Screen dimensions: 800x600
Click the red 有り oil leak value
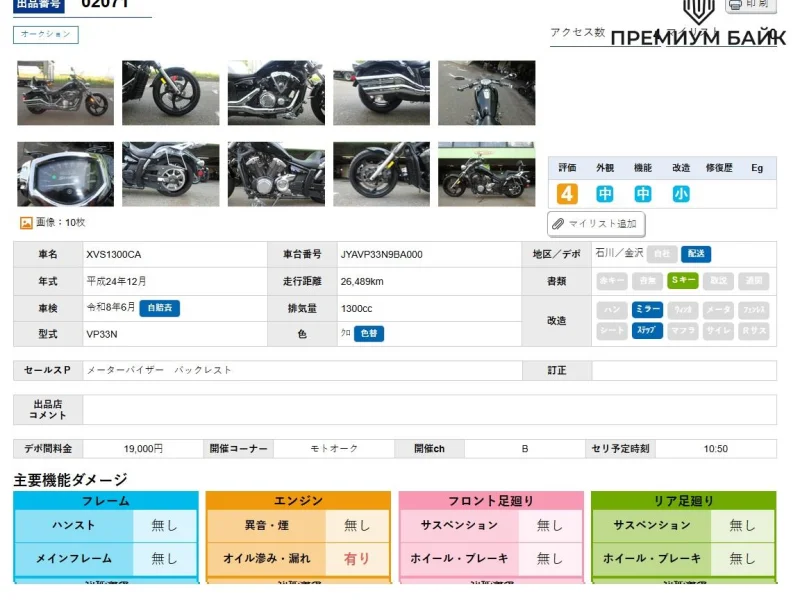357,559
